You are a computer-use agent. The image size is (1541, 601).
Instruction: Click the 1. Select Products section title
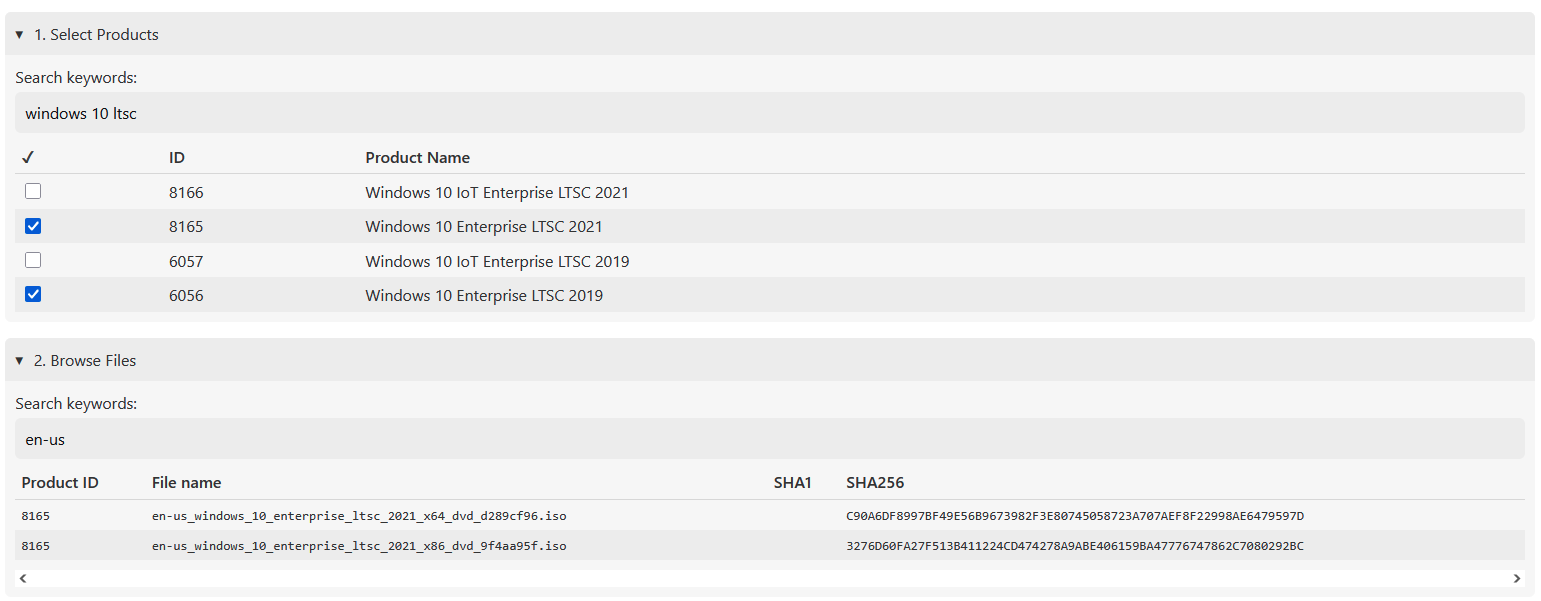coord(96,35)
